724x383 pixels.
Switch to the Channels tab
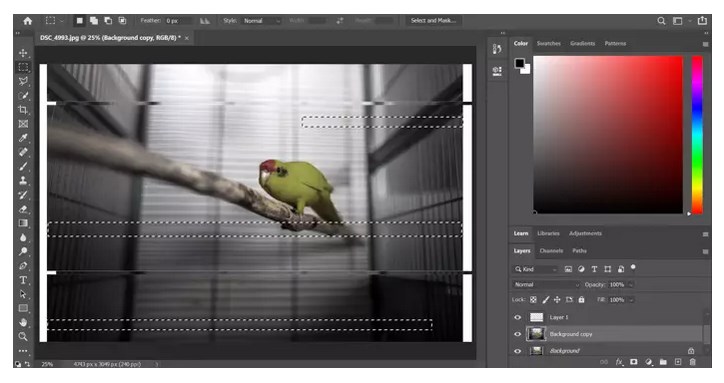(551, 251)
